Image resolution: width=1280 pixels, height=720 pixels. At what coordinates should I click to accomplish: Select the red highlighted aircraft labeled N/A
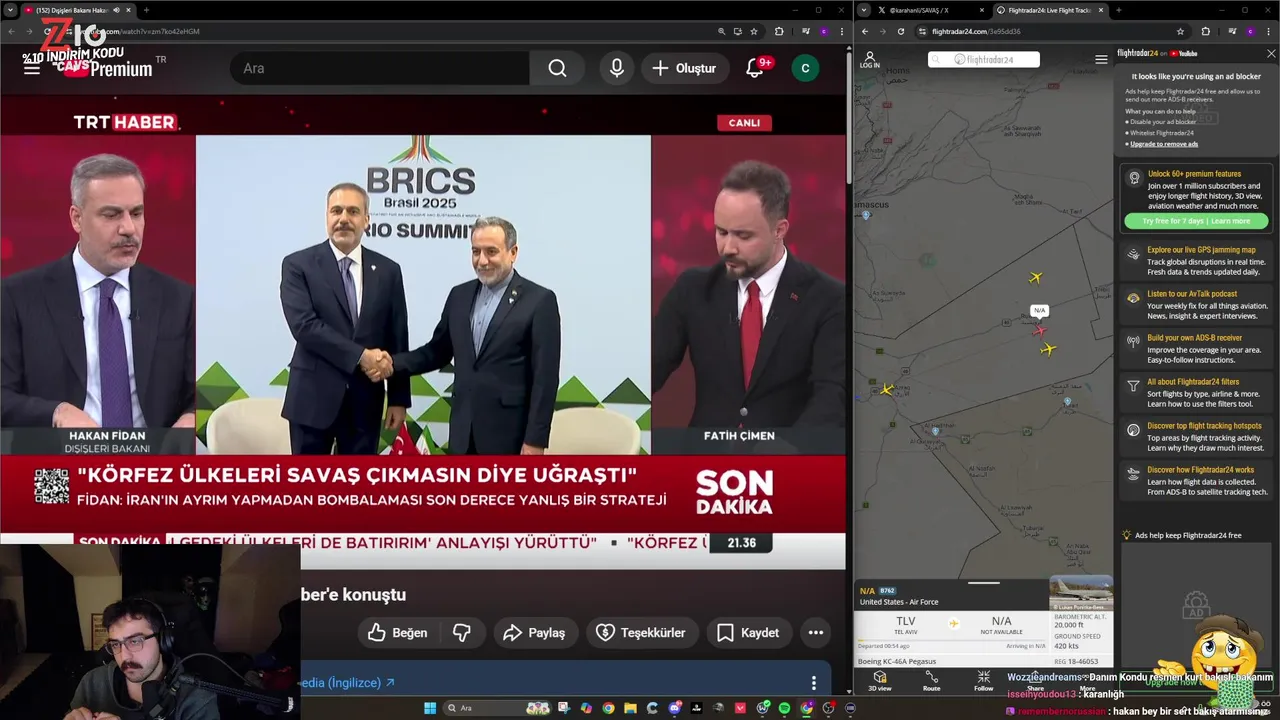pyautogui.click(x=1040, y=330)
